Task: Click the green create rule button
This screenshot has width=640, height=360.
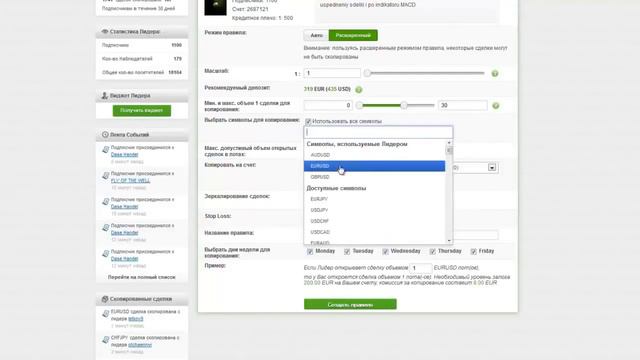Action: pyautogui.click(x=350, y=304)
